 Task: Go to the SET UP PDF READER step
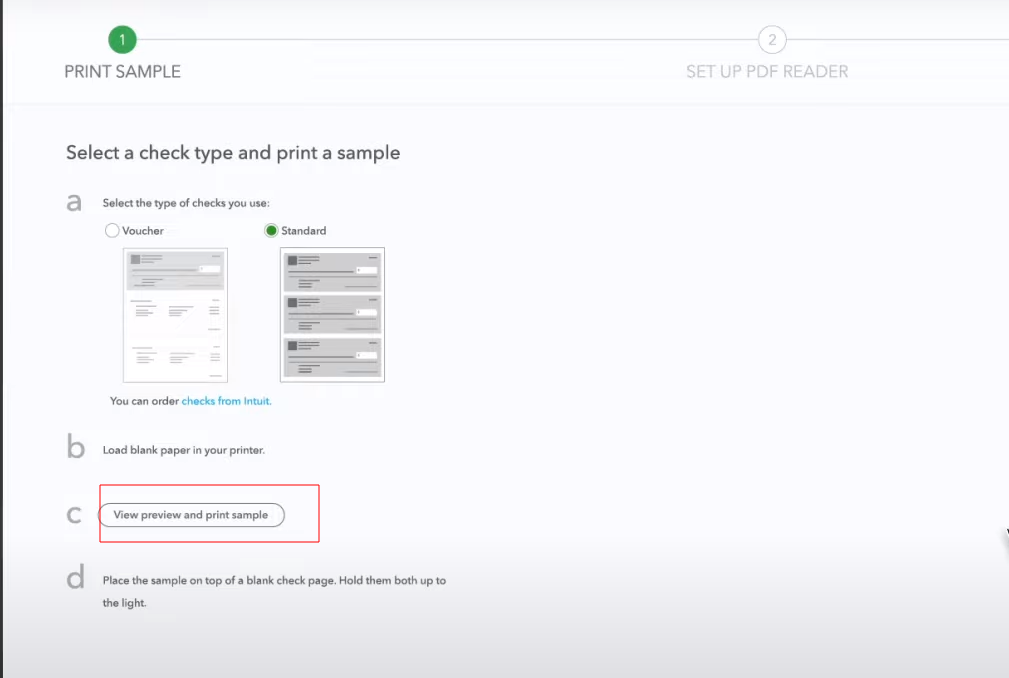point(767,71)
